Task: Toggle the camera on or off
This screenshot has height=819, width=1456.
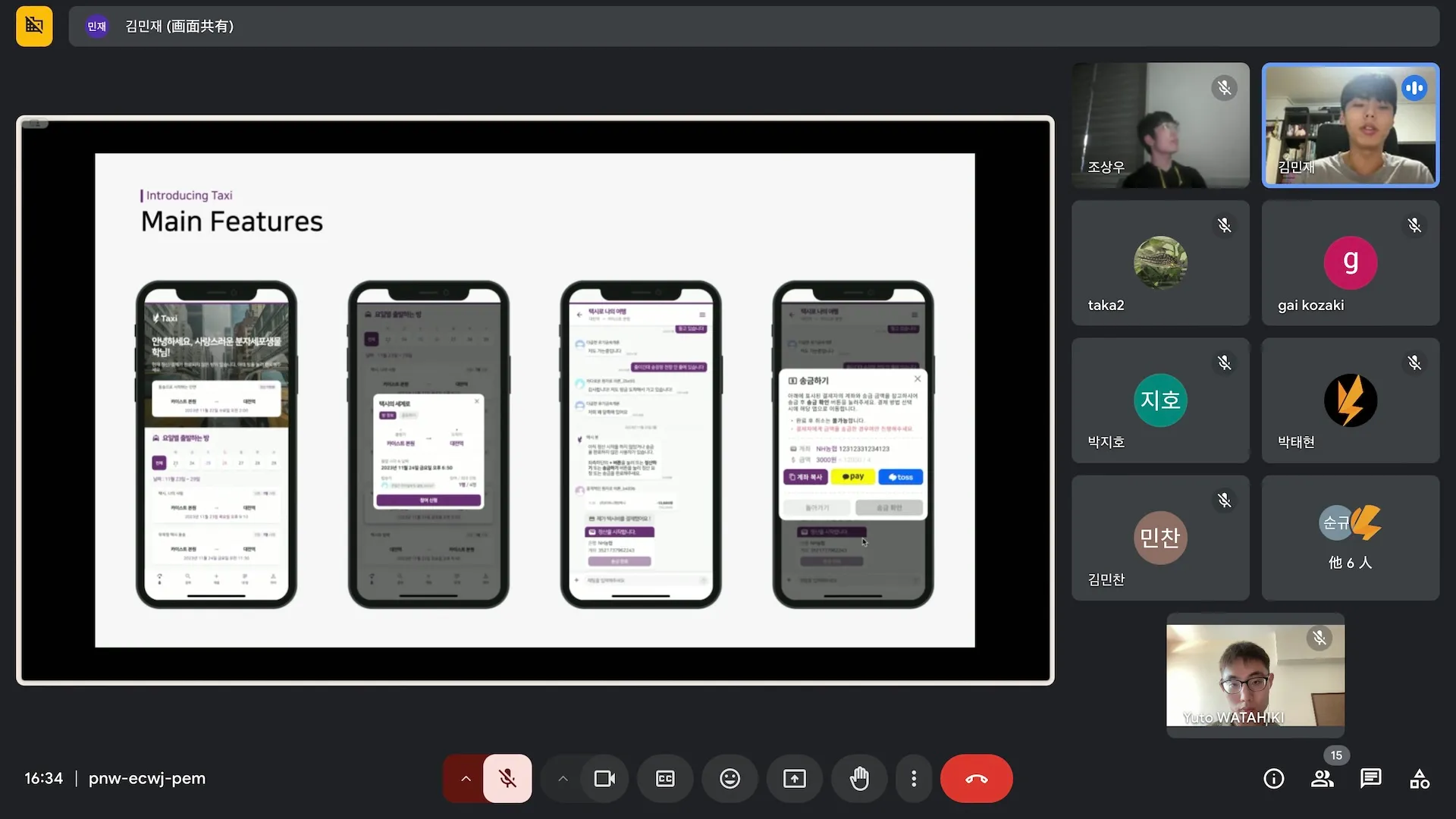Action: tap(604, 779)
